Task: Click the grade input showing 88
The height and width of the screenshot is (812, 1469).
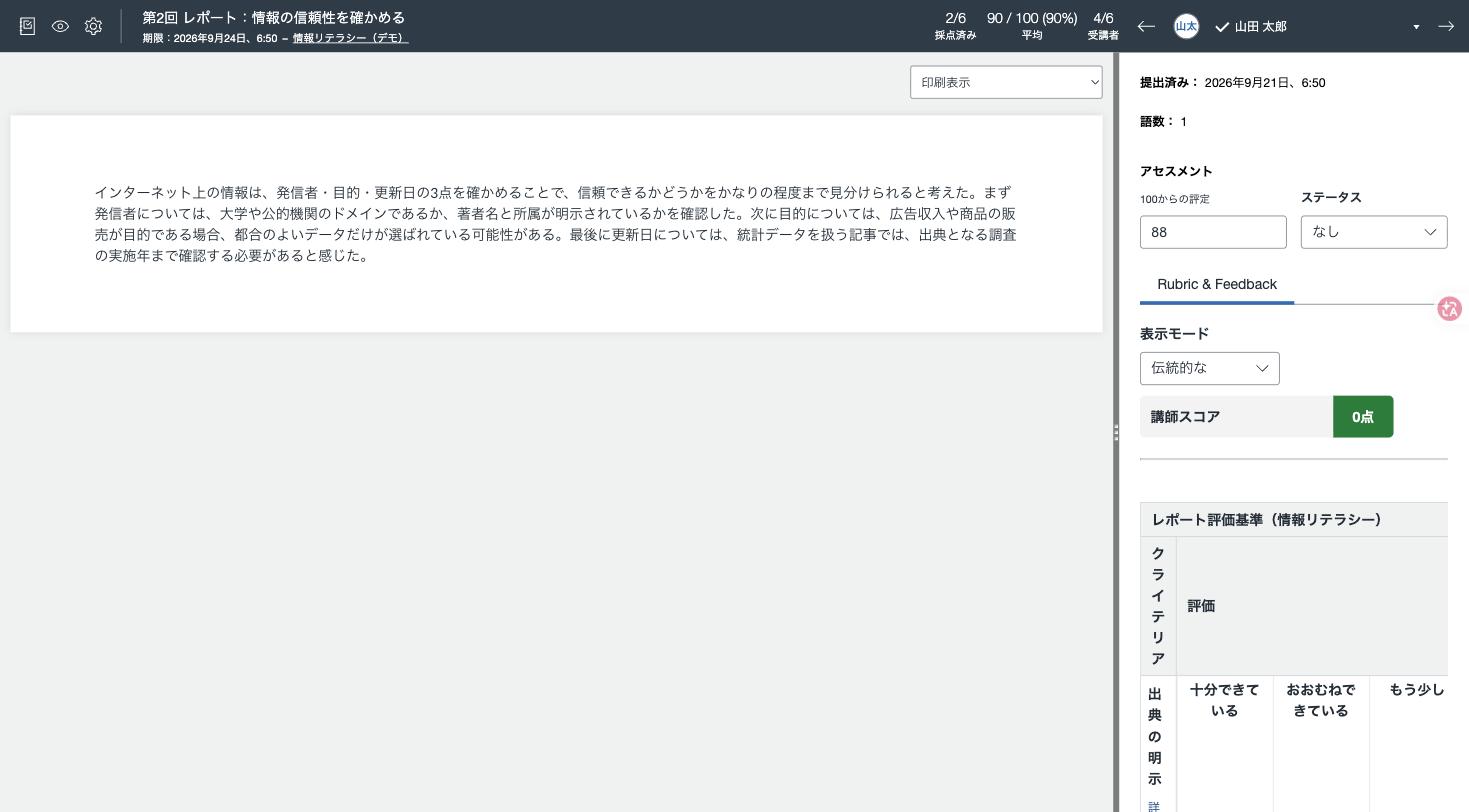Action: pos(1213,232)
